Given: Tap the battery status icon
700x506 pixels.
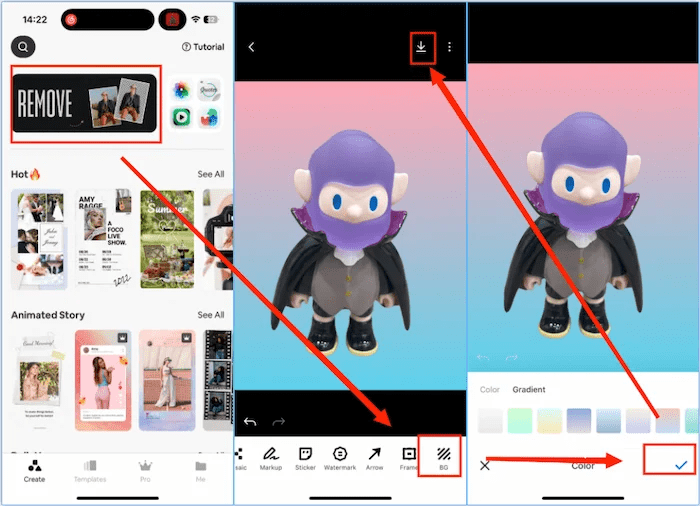Looking at the screenshot, I should tap(211, 19).
